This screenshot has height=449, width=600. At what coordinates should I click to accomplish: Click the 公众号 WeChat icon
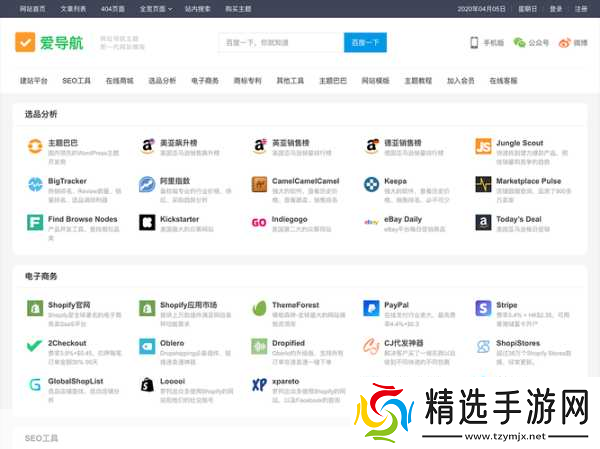click(519, 42)
